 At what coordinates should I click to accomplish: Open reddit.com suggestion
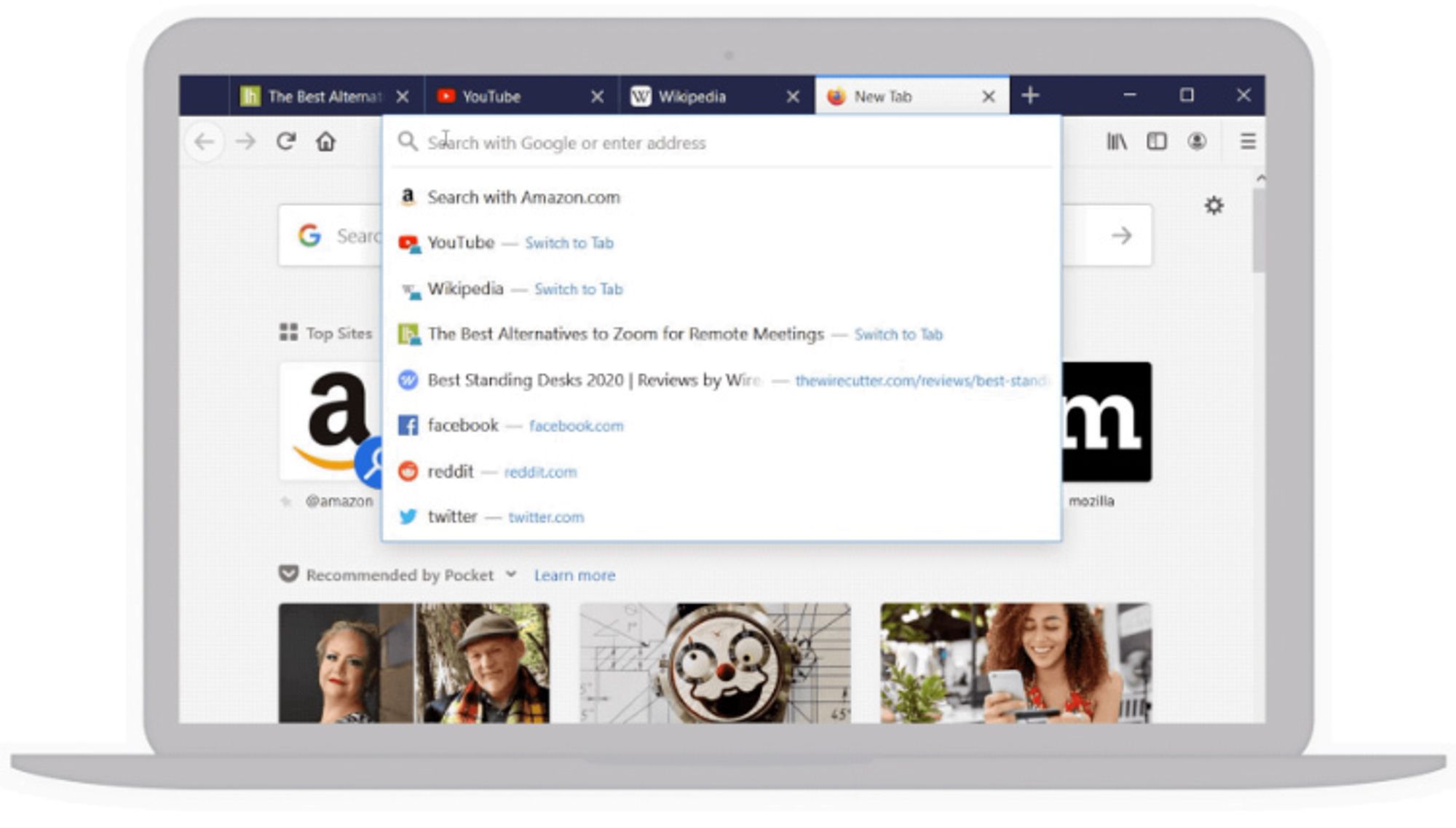[x=721, y=471]
